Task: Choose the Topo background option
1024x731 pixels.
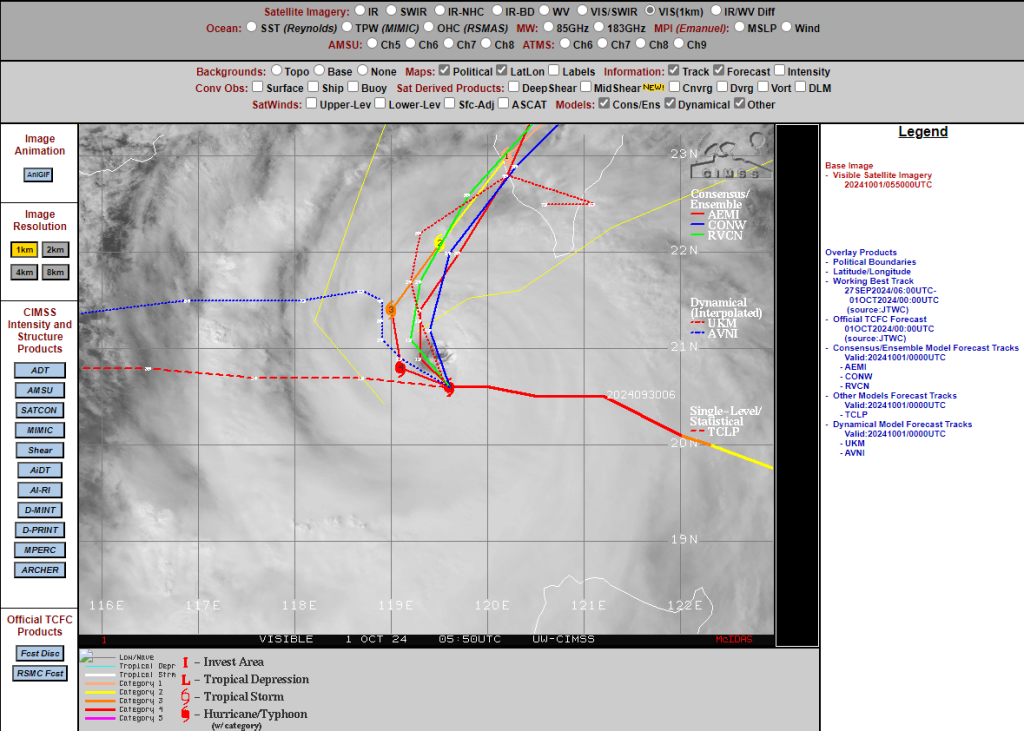Action: pyautogui.click(x=276, y=70)
